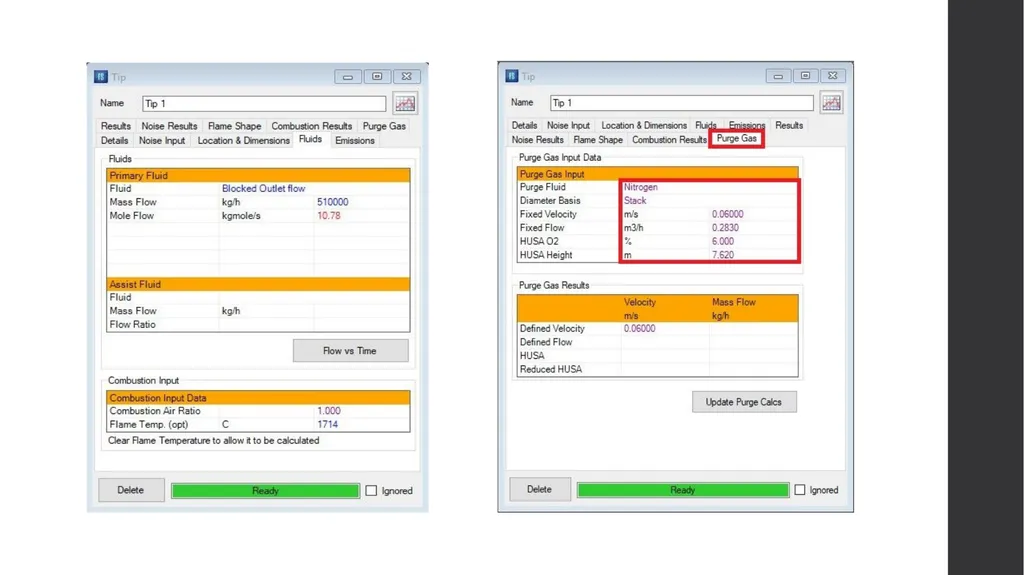Minimize the left Tip window

click(x=347, y=77)
